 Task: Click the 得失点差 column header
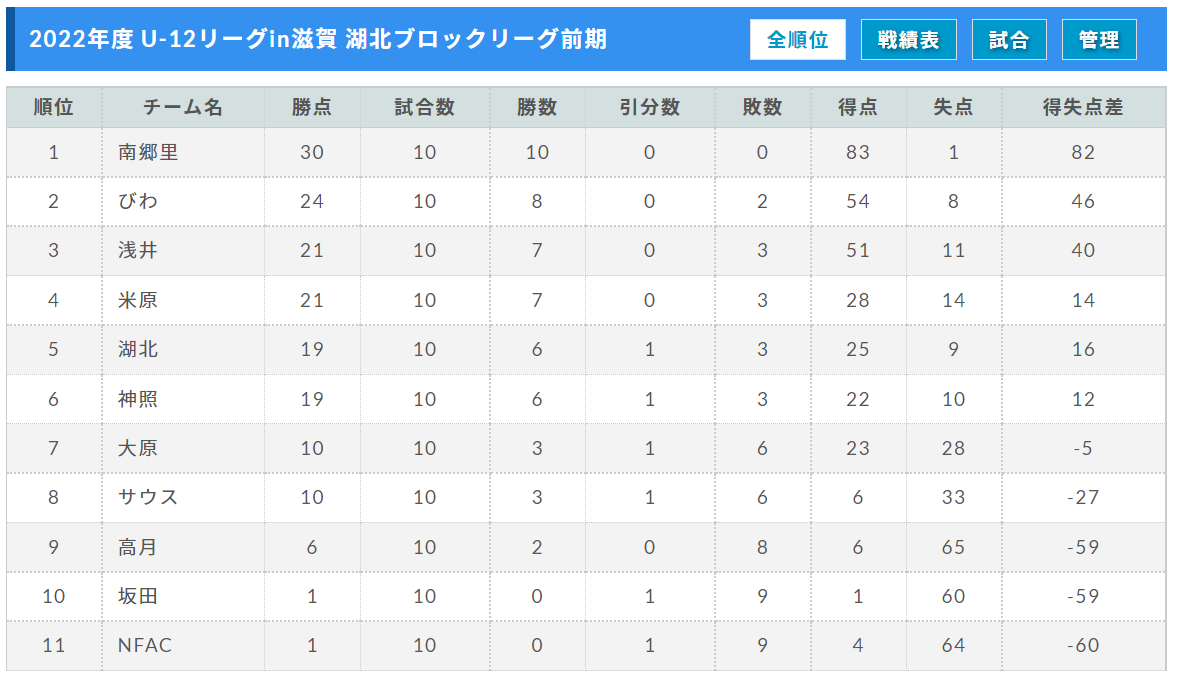(1083, 107)
